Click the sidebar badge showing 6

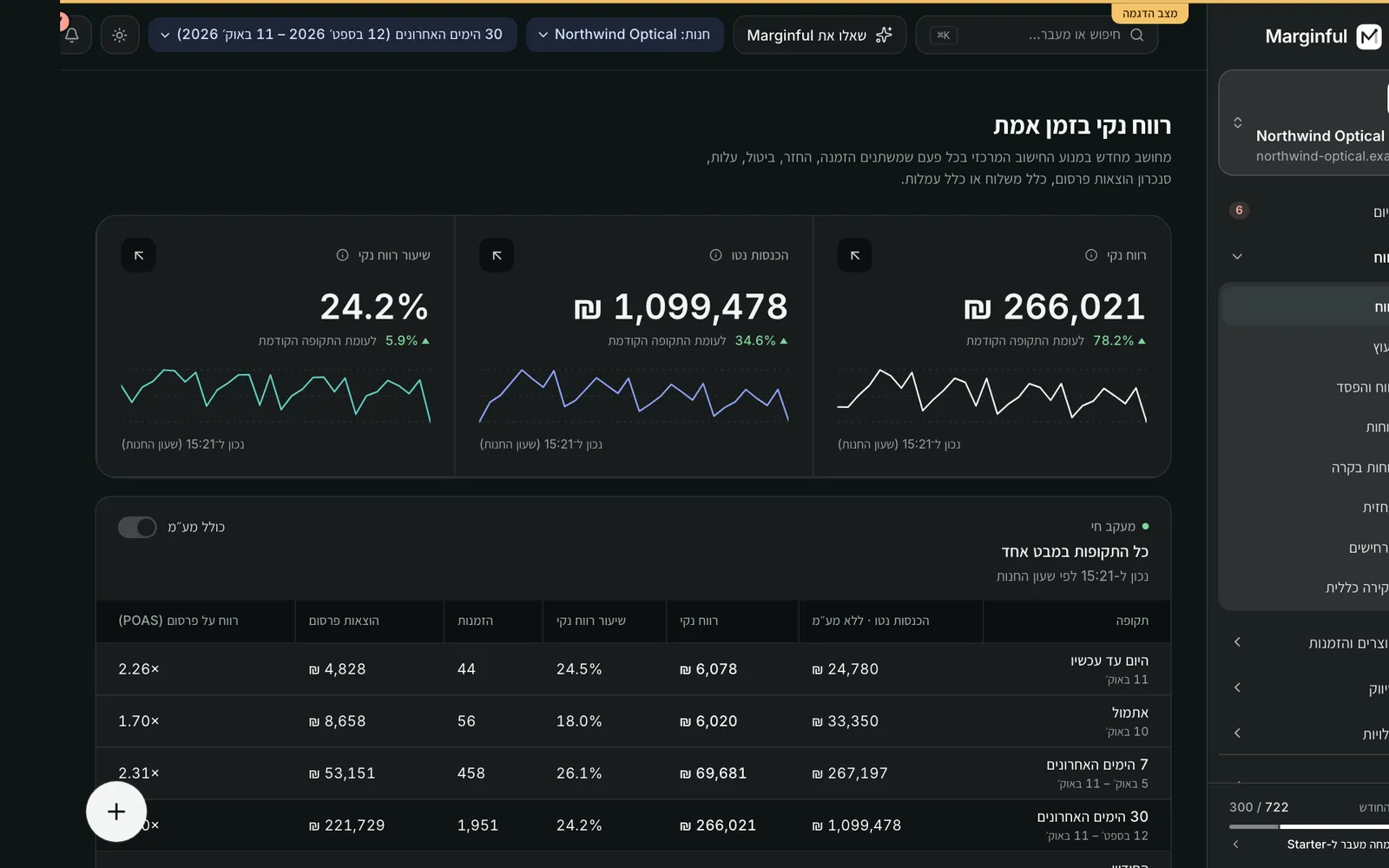(x=1239, y=210)
